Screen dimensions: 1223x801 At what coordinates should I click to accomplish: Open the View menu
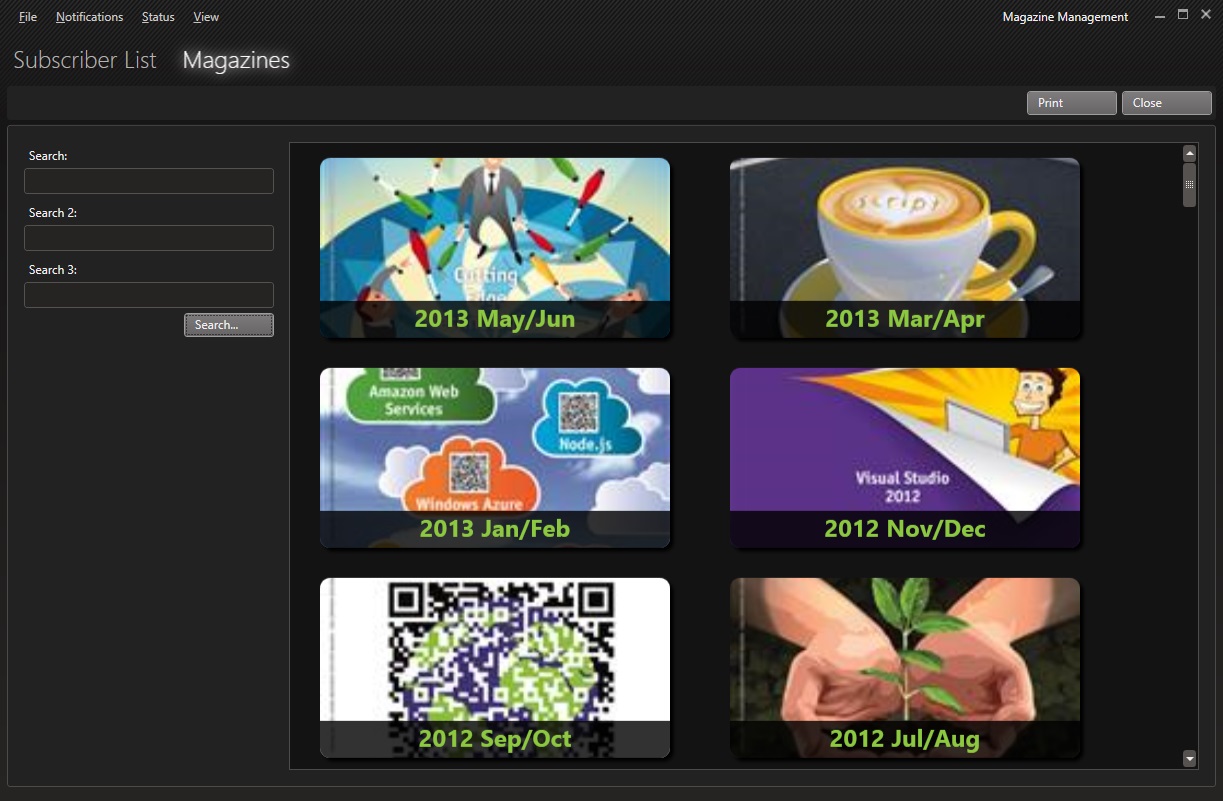[x=206, y=17]
